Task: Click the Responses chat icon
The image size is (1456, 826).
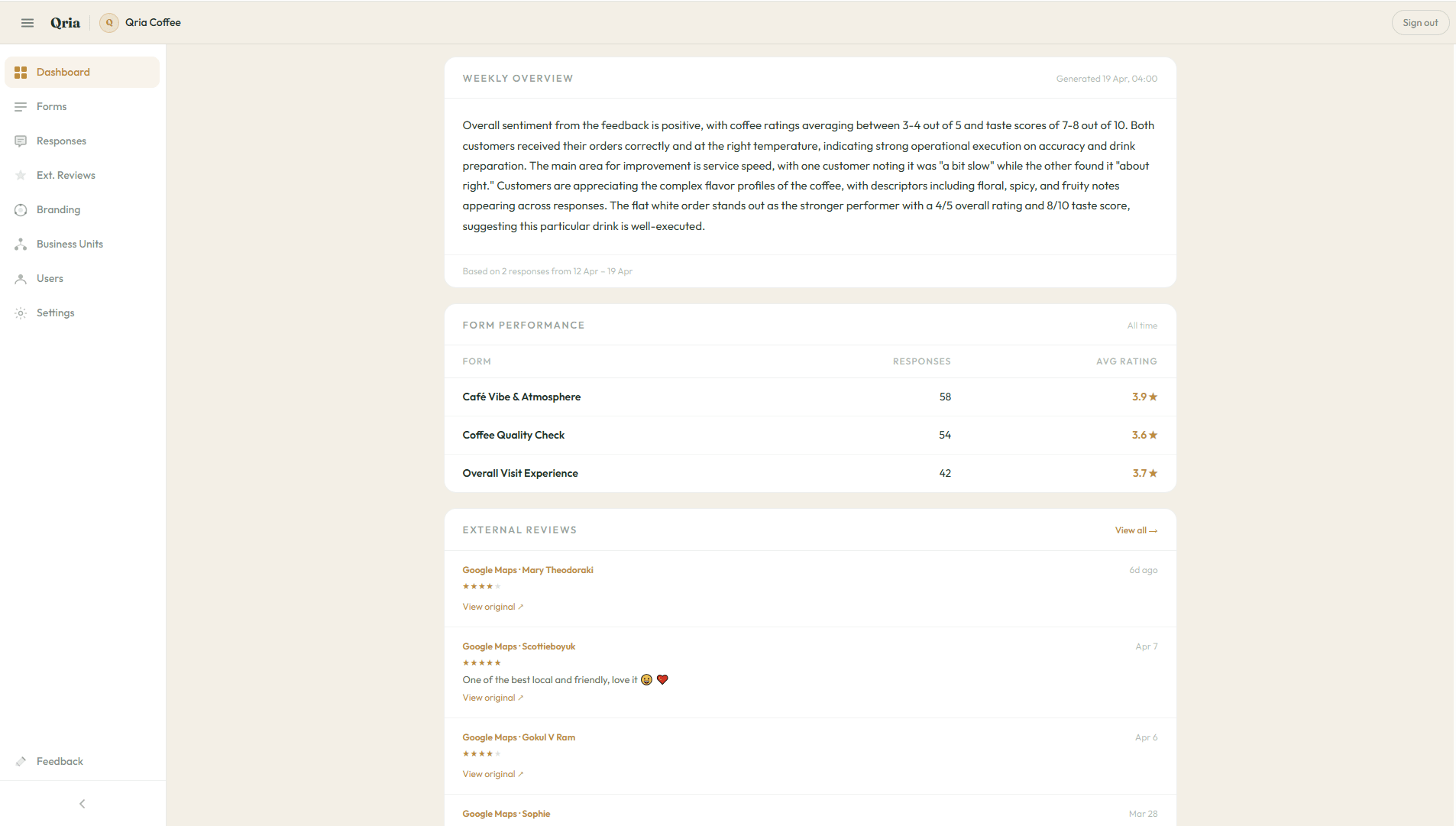Action: click(x=21, y=141)
